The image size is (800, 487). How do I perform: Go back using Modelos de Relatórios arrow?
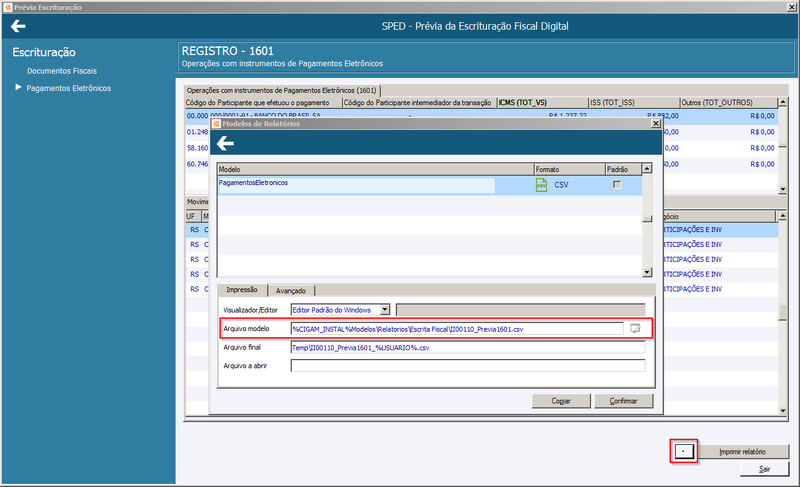point(225,143)
